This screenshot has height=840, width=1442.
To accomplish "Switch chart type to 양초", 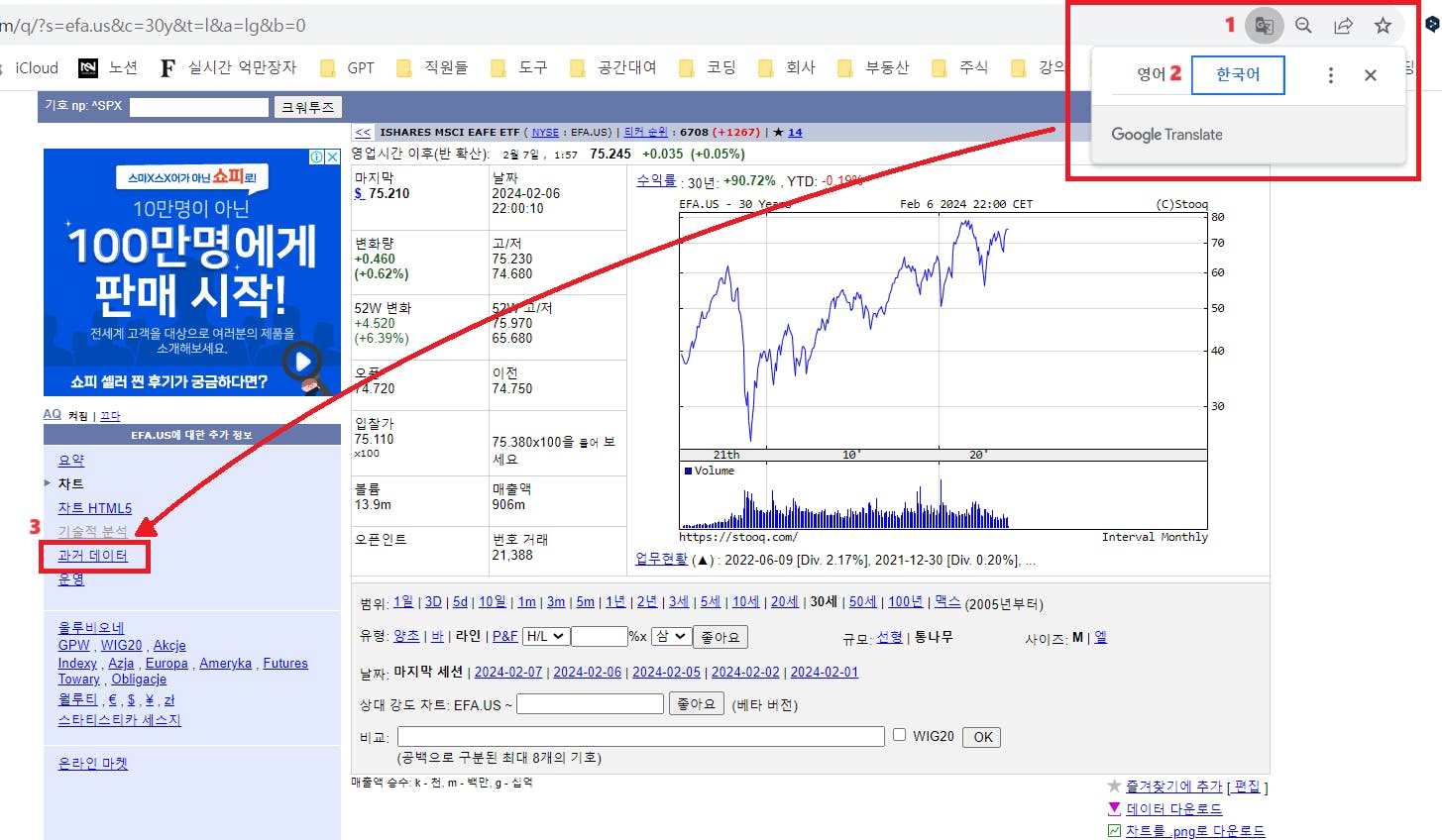I will (x=406, y=636).
